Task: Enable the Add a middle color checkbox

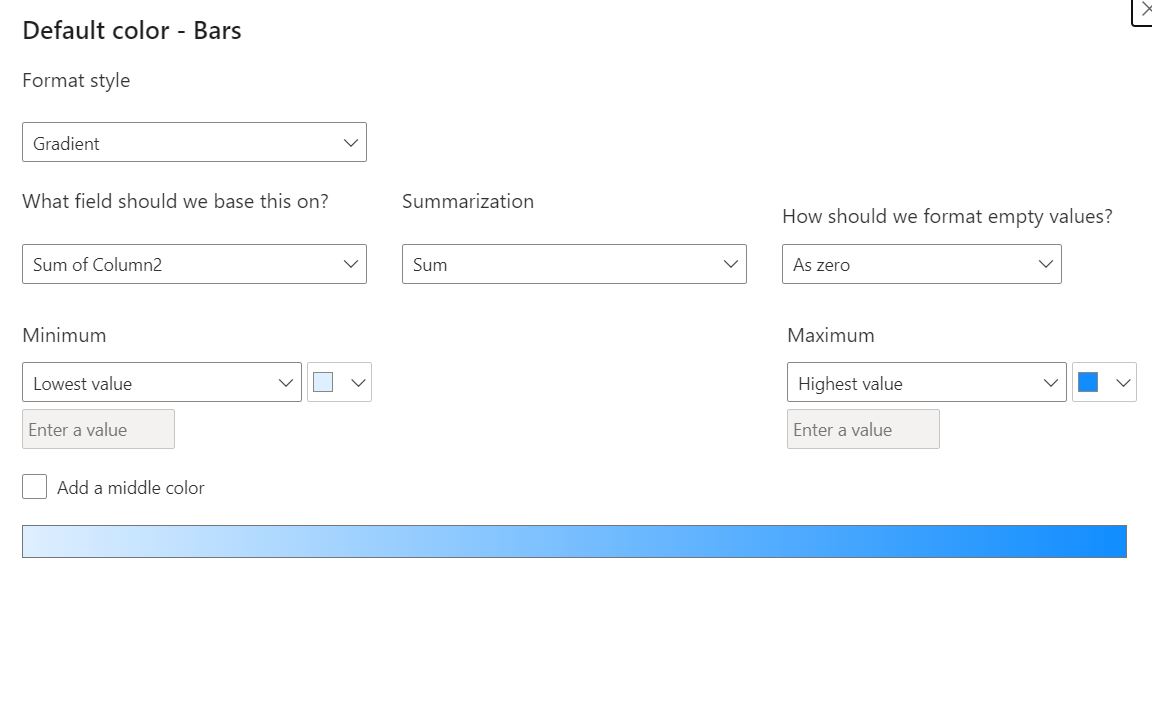Action: pyautogui.click(x=35, y=487)
